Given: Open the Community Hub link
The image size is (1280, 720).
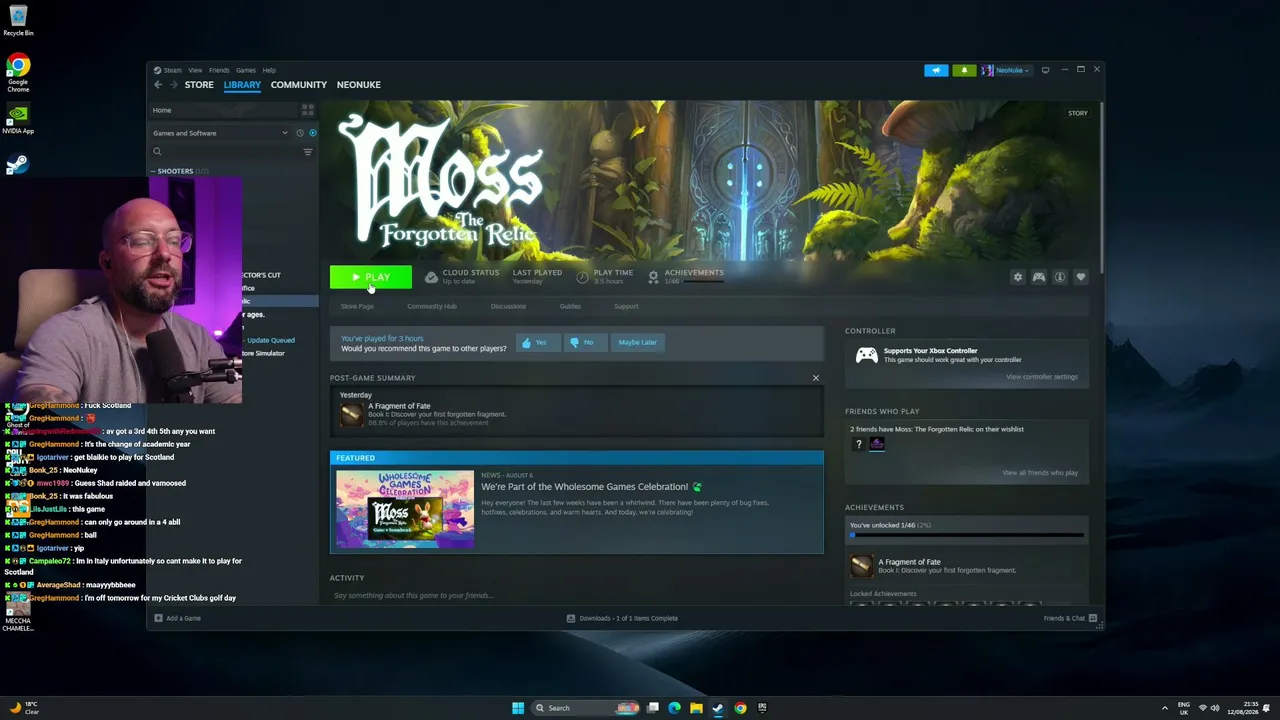Looking at the screenshot, I should click(432, 306).
